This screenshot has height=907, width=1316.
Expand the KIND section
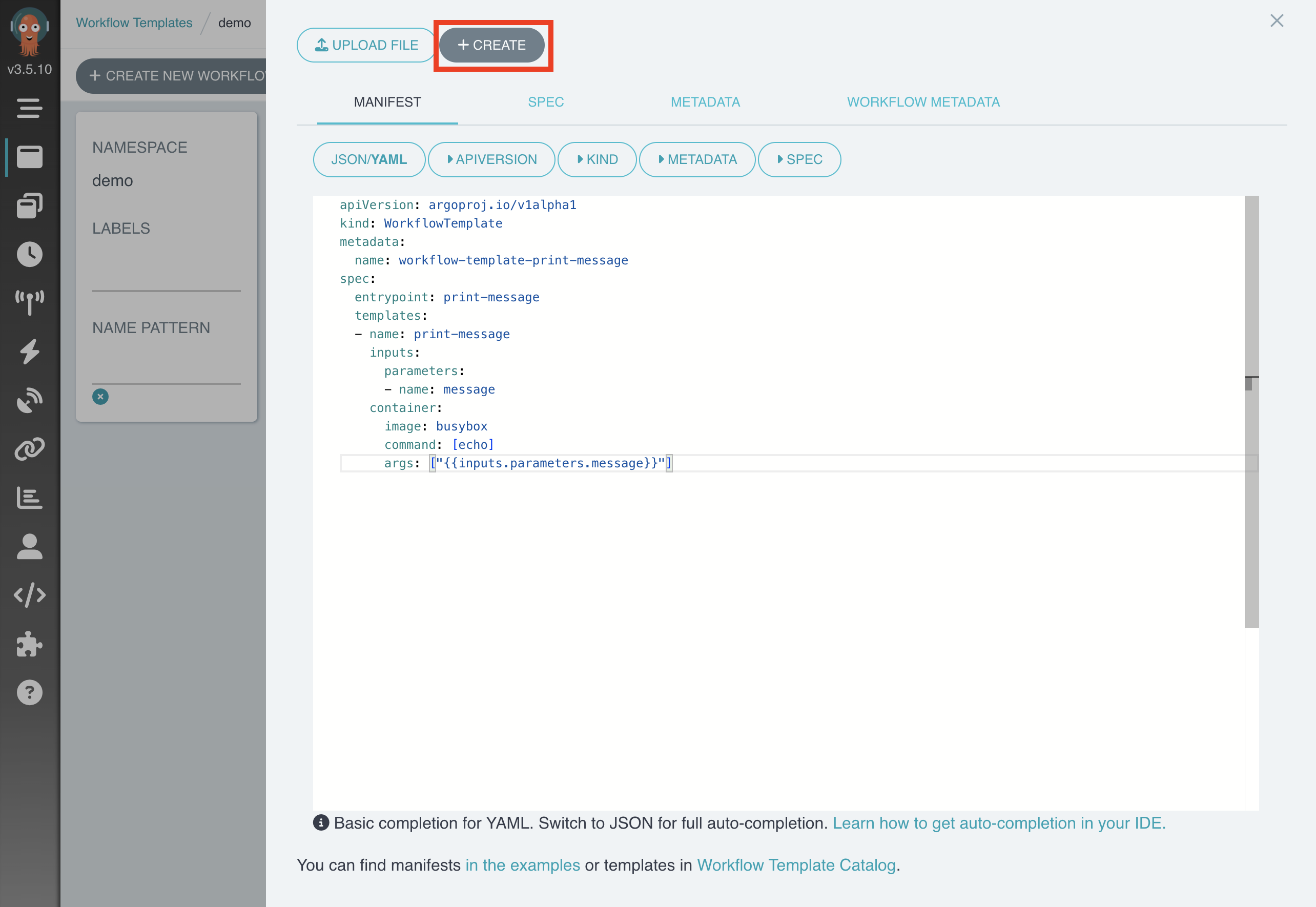click(x=597, y=160)
